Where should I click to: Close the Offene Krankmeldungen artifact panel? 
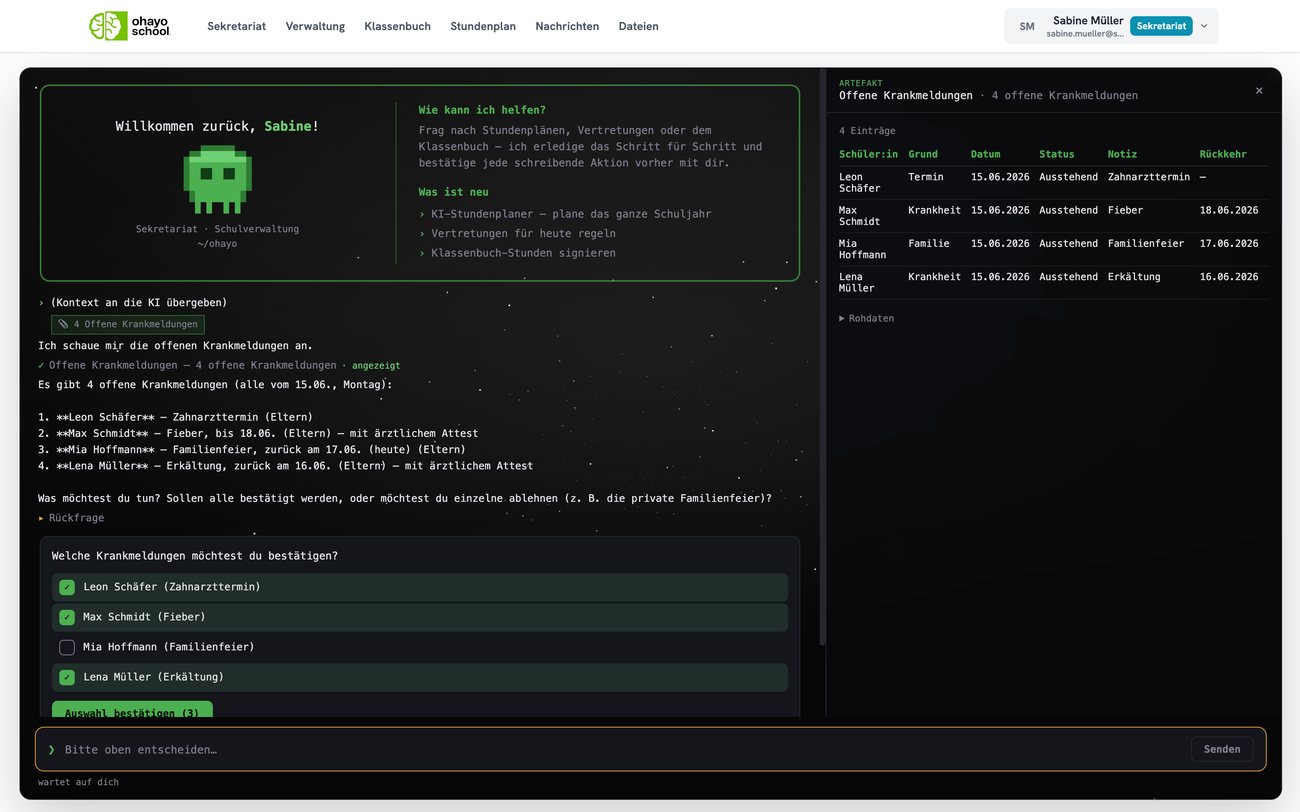(1259, 90)
